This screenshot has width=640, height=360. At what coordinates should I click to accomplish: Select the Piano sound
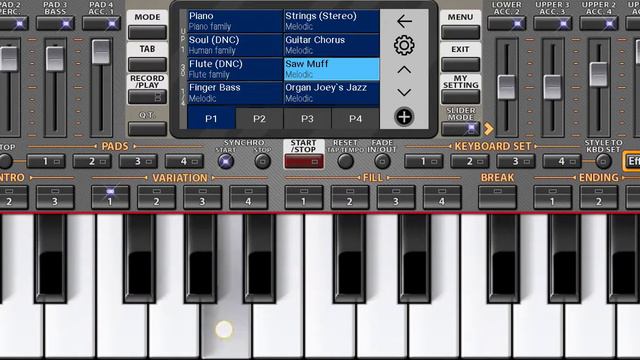point(235,21)
